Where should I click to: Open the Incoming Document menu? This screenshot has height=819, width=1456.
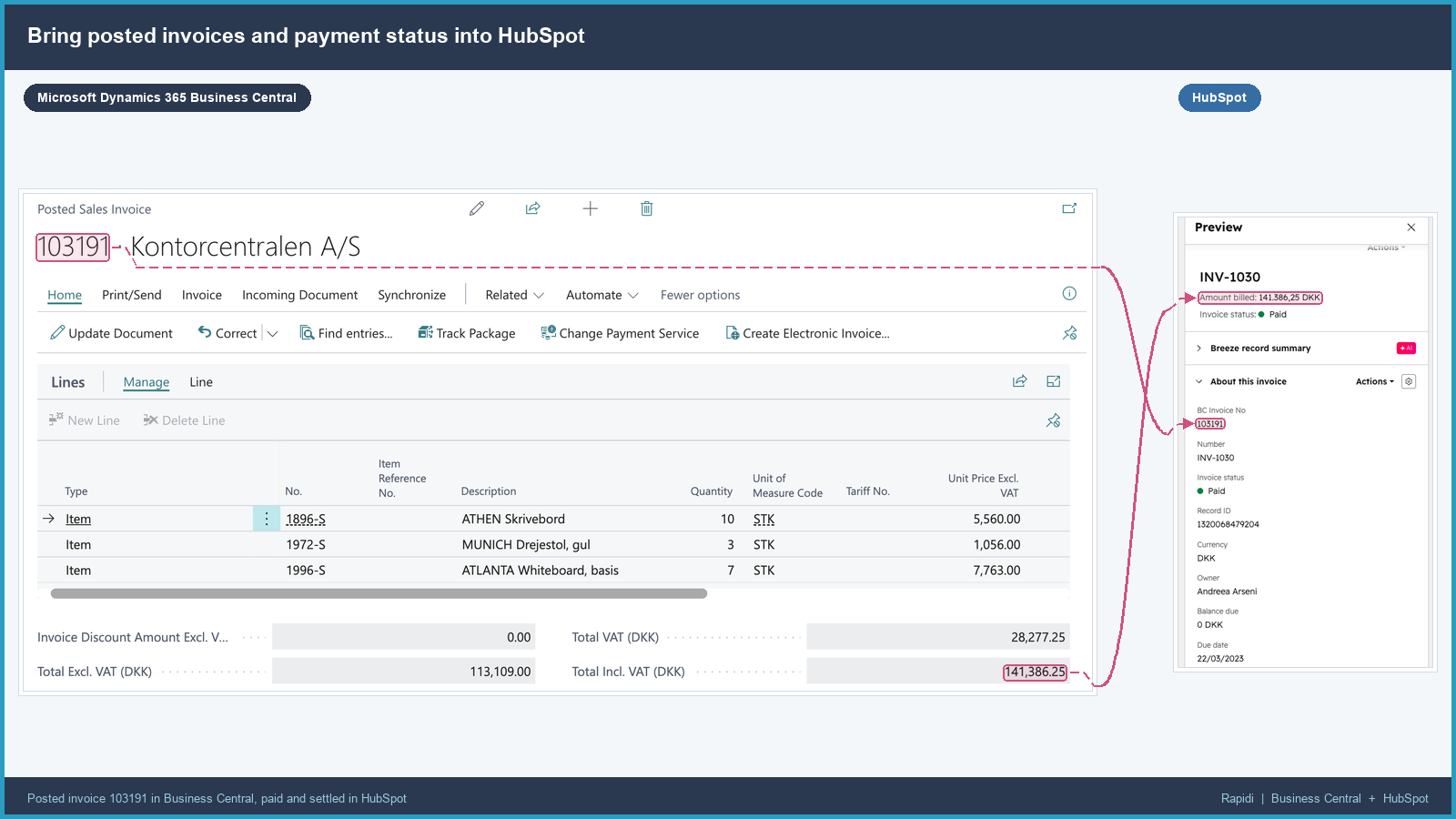300,295
